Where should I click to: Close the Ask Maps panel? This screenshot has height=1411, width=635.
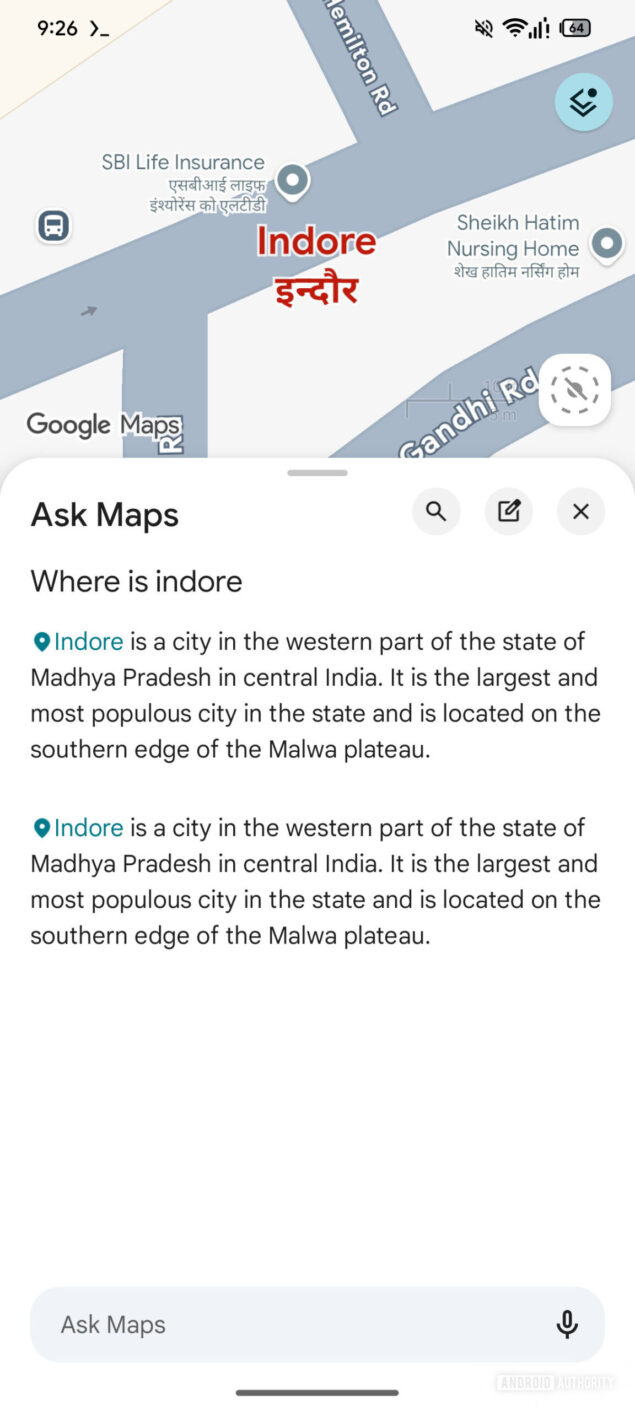click(580, 511)
